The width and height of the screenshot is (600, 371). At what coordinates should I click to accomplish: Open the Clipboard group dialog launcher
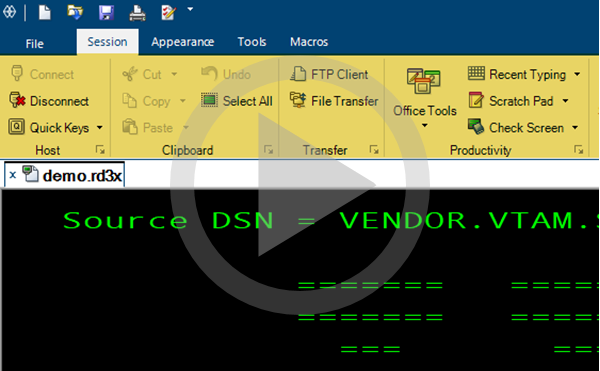(x=269, y=150)
